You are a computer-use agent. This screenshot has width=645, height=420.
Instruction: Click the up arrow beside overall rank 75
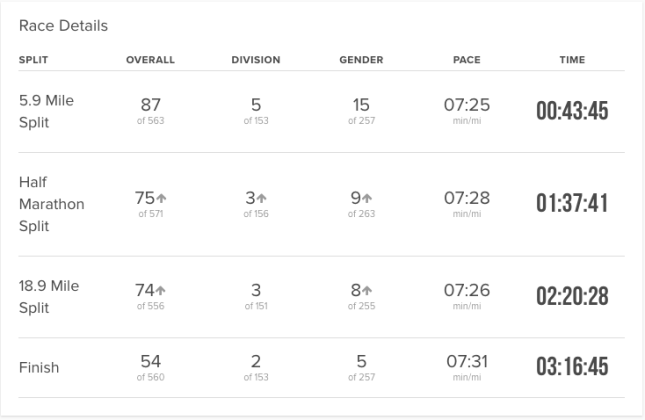coord(161,199)
